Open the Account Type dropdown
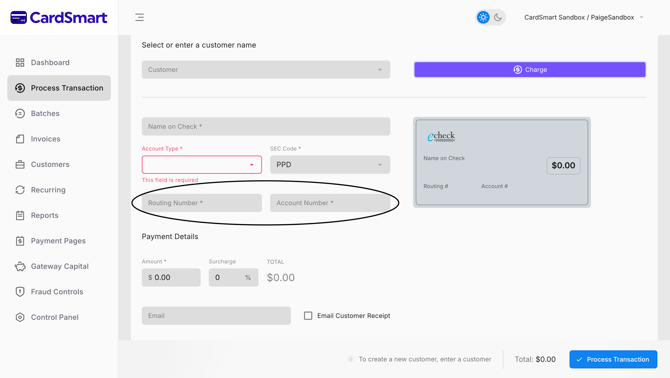 [202, 164]
